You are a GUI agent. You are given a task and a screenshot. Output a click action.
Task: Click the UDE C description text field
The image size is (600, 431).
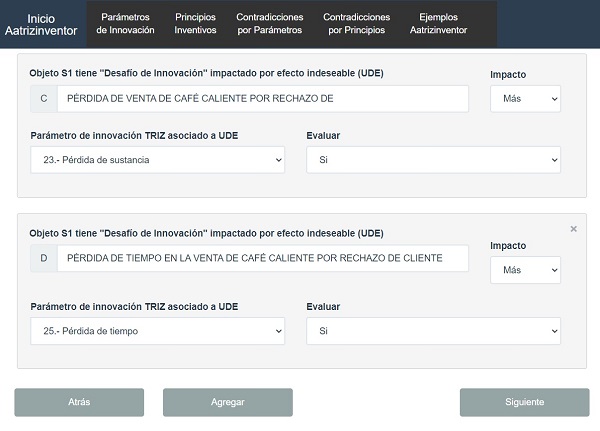tap(263, 99)
